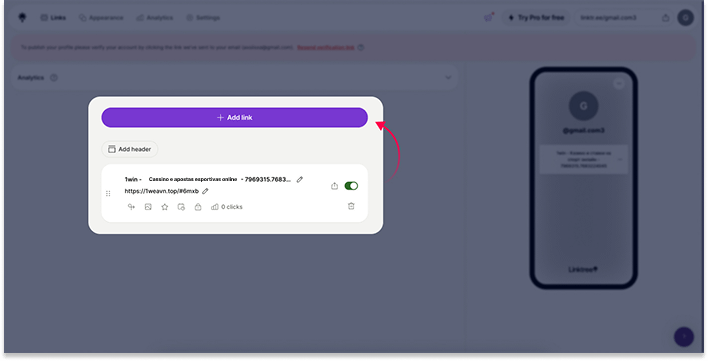Expand the Analytics section chevron
The width and height of the screenshot is (708, 361).
448,78
